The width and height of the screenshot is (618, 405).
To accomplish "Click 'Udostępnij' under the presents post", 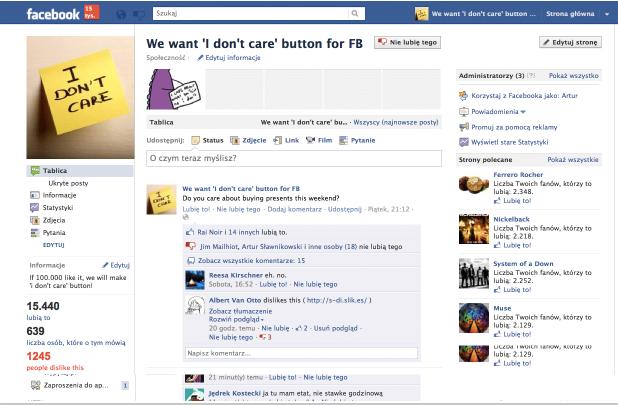I will coord(344,209).
